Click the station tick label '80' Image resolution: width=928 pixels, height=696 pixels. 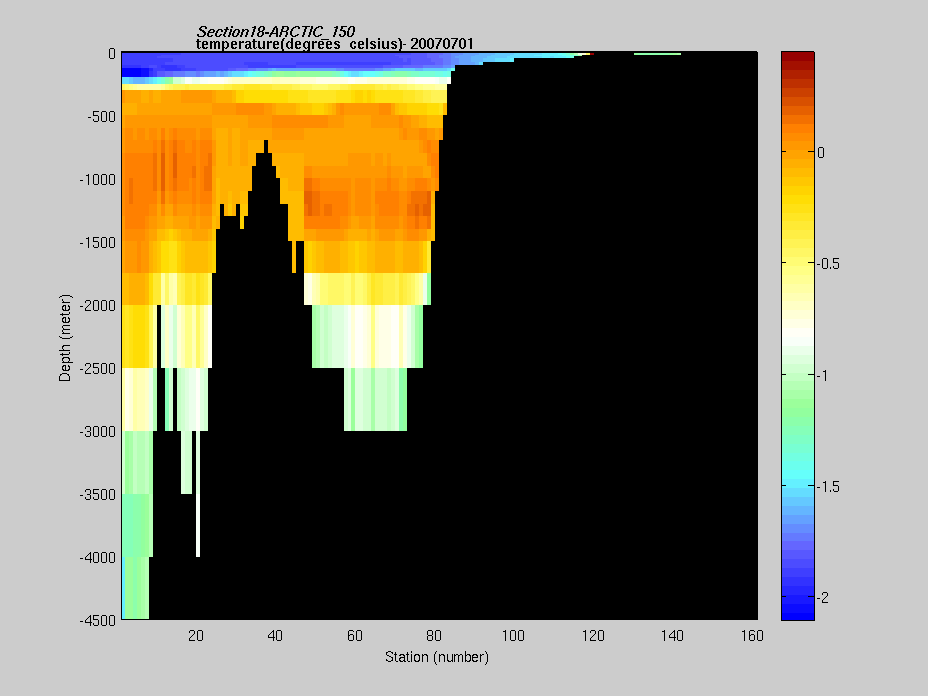[x=434, y=636]
